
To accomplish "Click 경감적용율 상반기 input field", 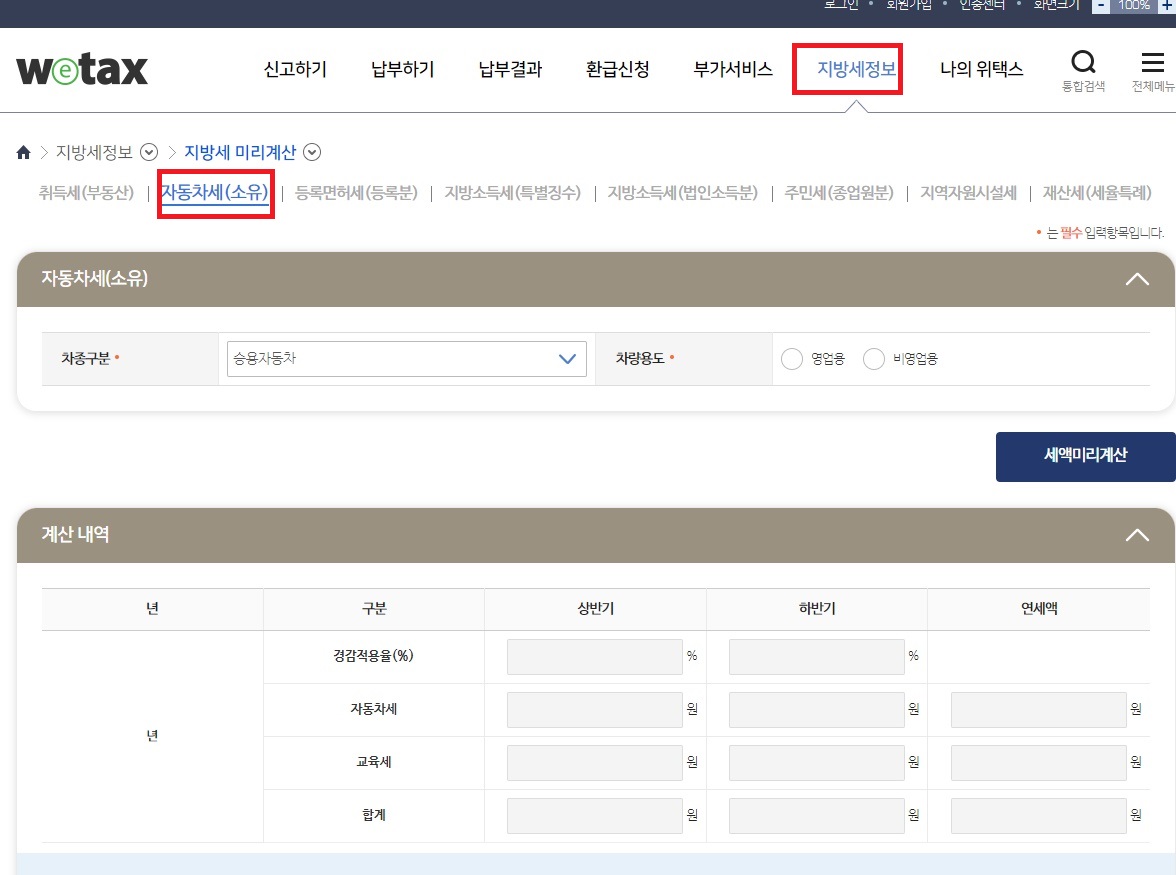I will click(595, 656).
